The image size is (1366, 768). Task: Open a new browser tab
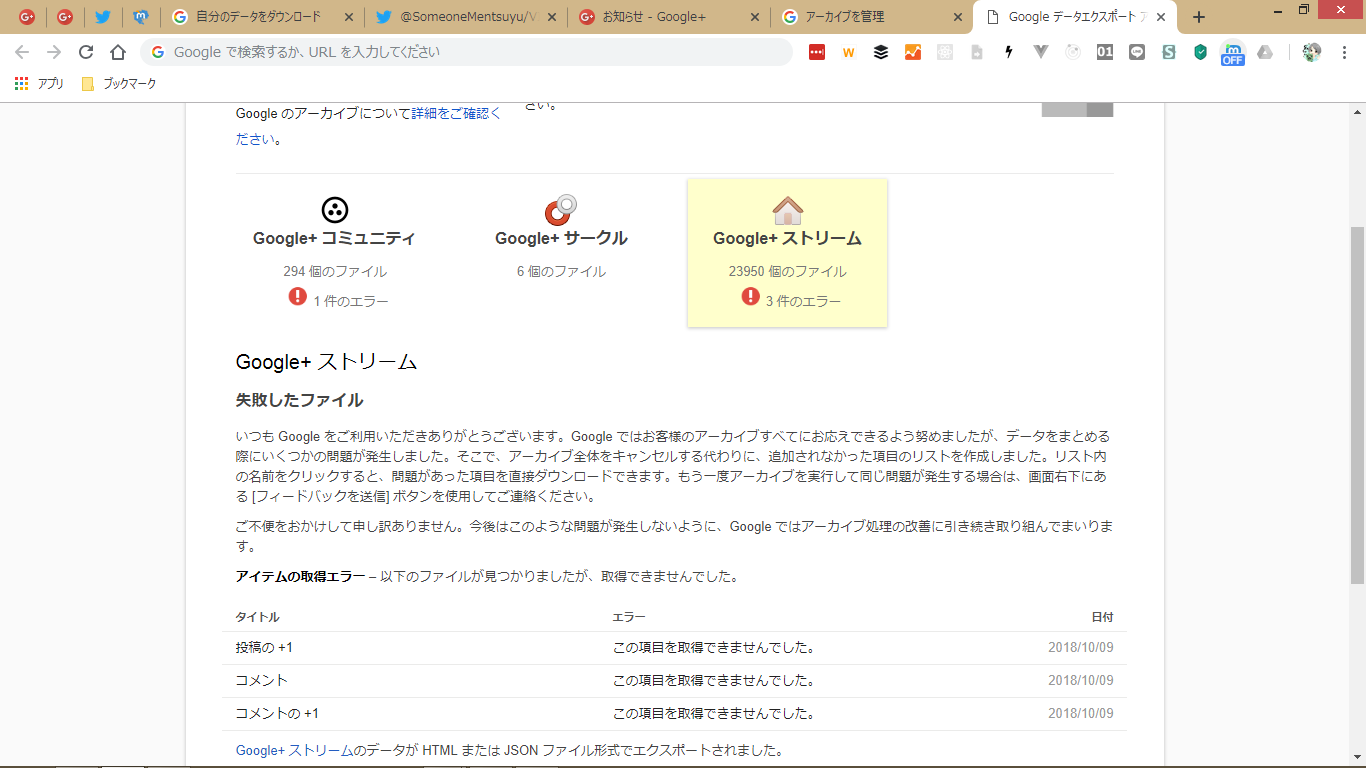1199,17
